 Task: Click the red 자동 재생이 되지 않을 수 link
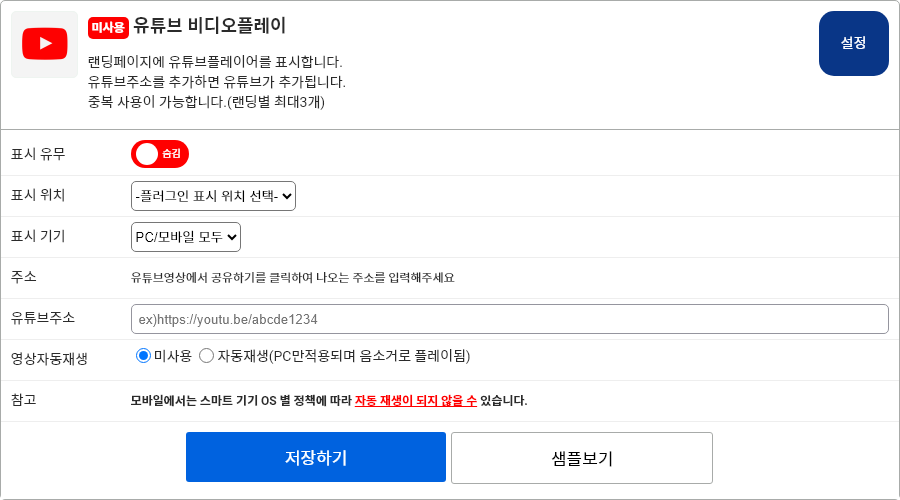point(415,401)
